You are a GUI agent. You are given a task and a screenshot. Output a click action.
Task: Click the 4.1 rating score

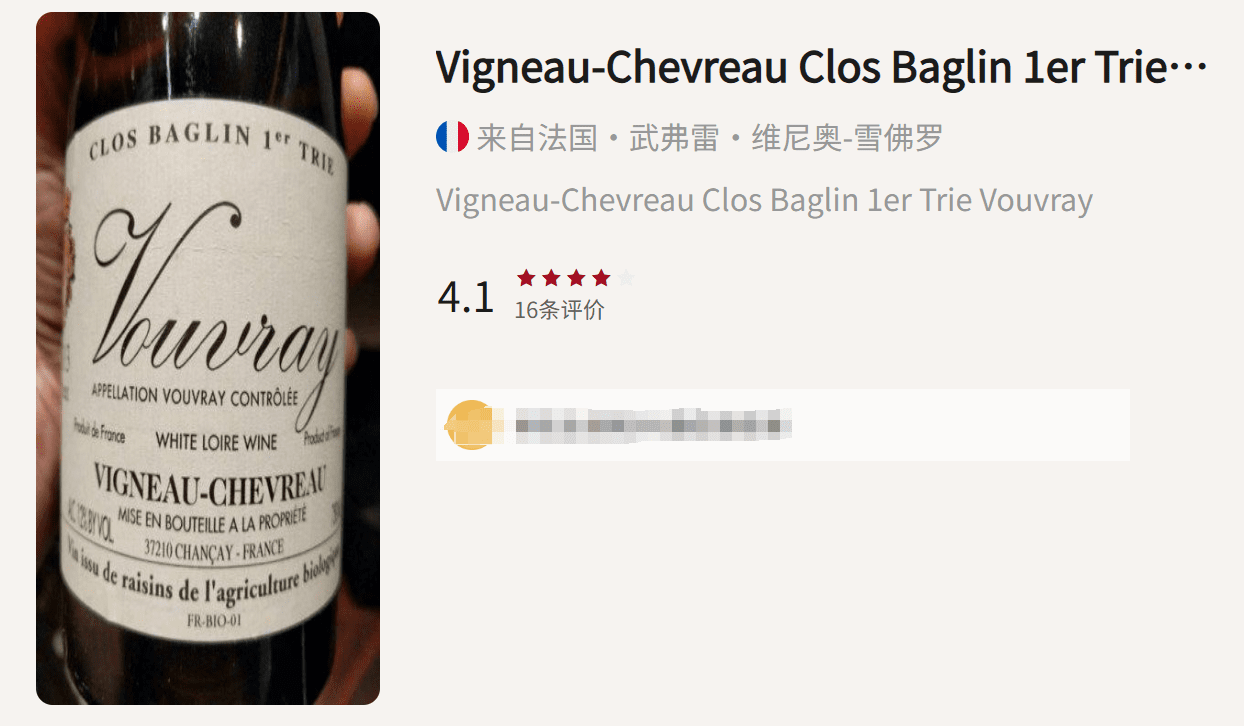click(x=466, y=297)
